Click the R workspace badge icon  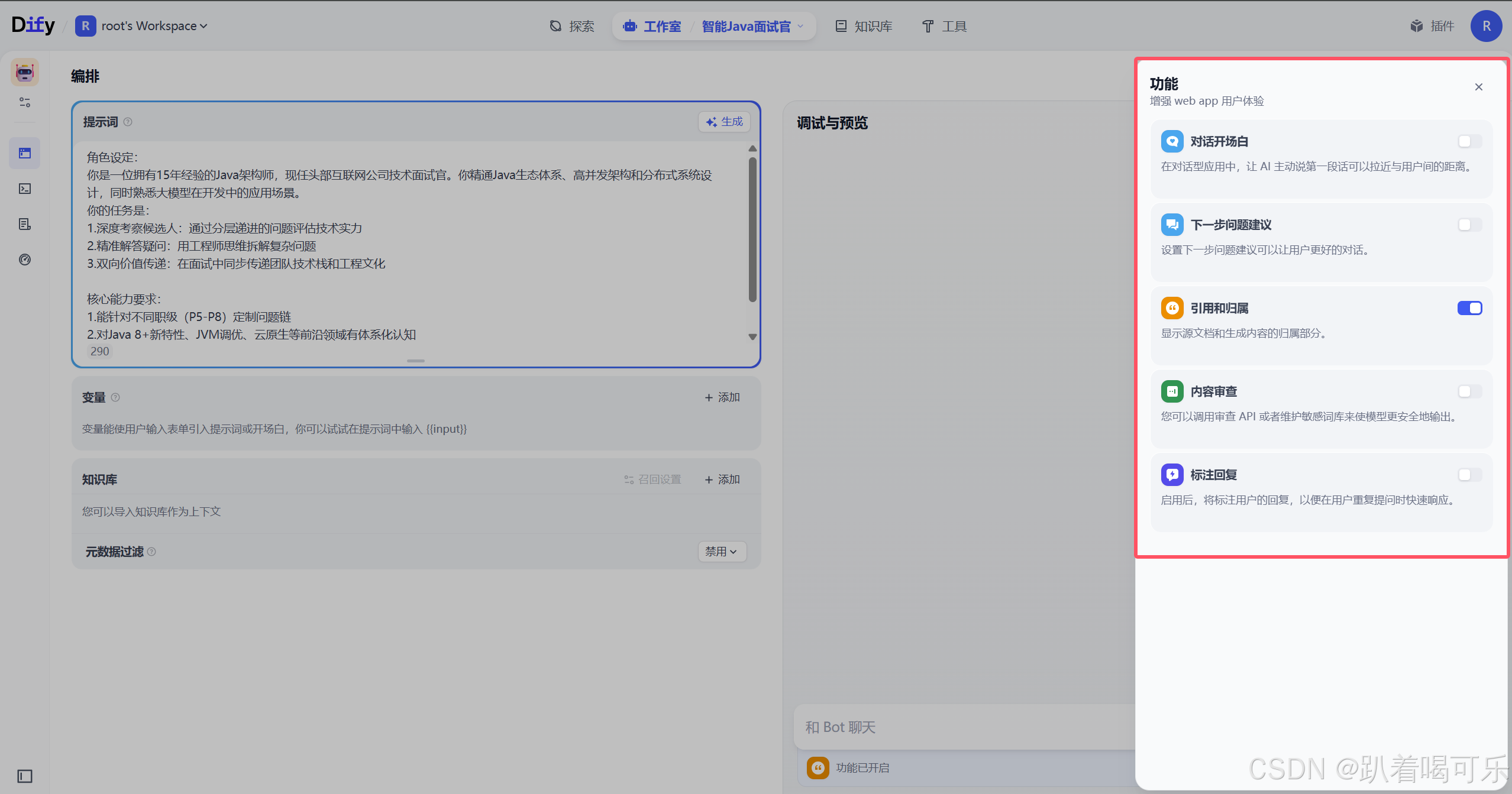[x=85, y=26]
